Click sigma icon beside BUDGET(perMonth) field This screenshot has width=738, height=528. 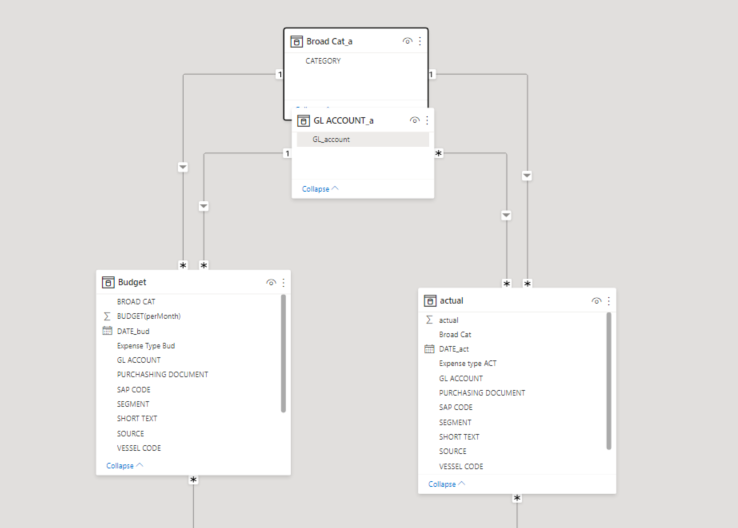(x=107, y=316)
